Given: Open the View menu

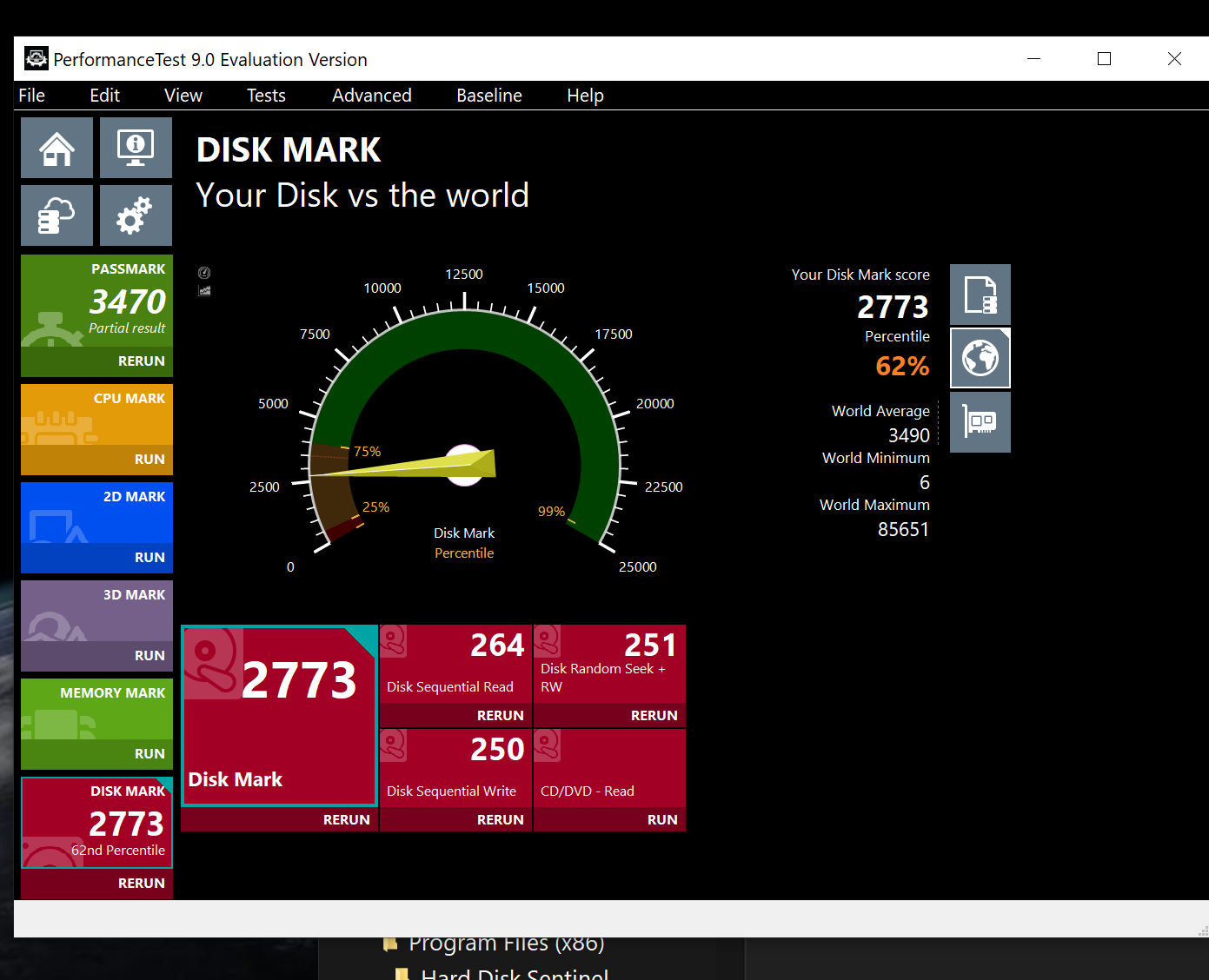Looking at the screenshot, I should click(183, 96).
